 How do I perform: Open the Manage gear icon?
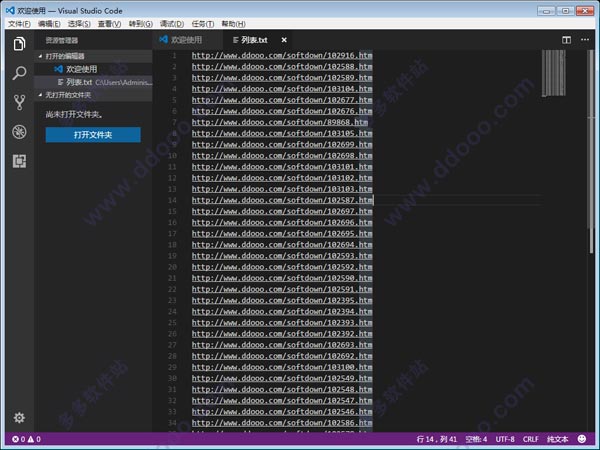click(19, 417)
